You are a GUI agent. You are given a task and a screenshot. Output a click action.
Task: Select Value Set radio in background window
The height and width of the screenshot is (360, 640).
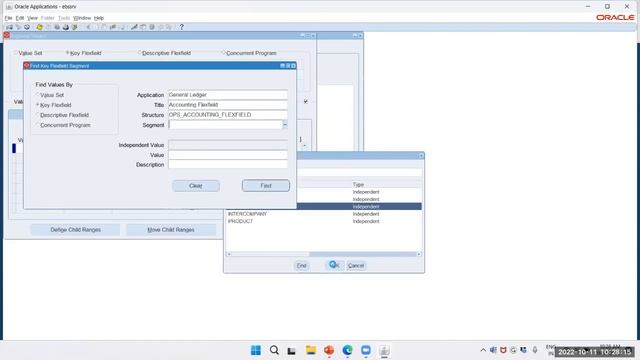(x=16, y=53)
